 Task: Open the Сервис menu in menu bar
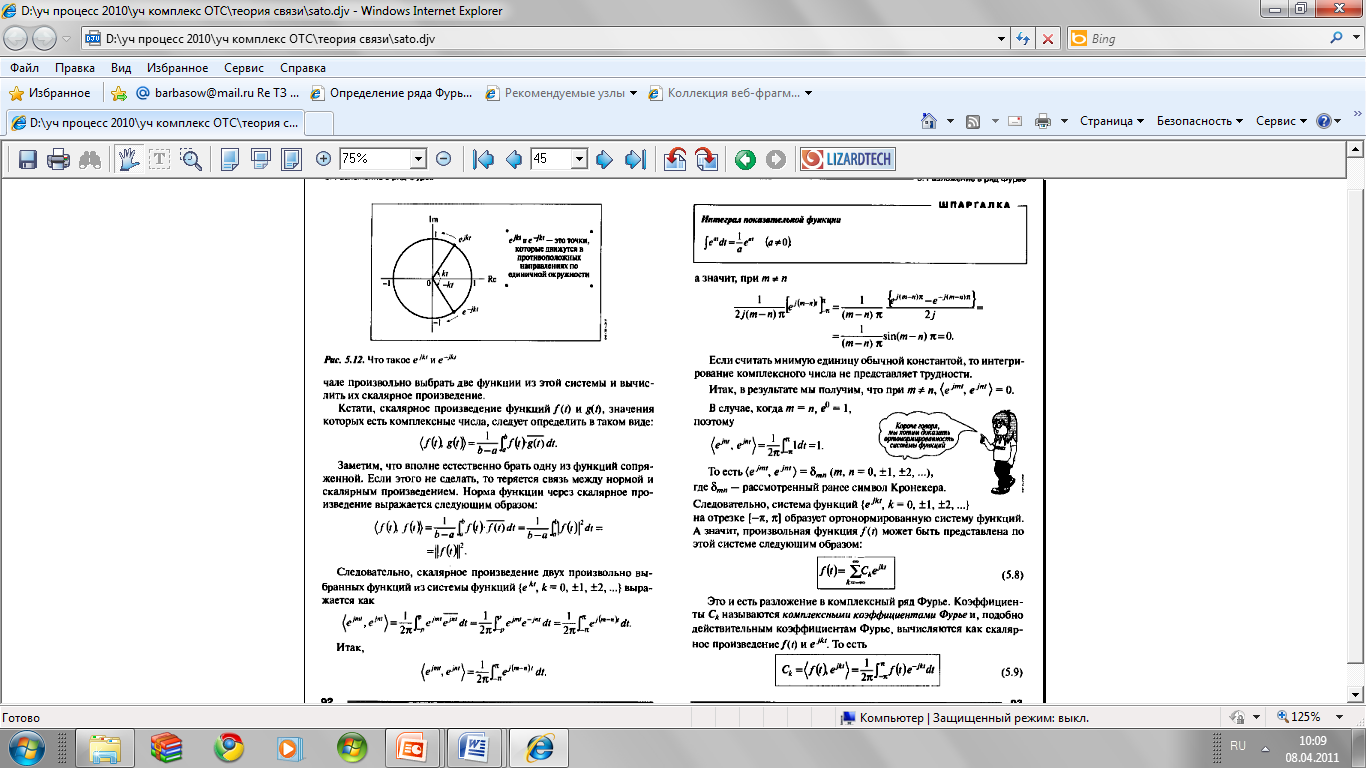pos(244,68)
